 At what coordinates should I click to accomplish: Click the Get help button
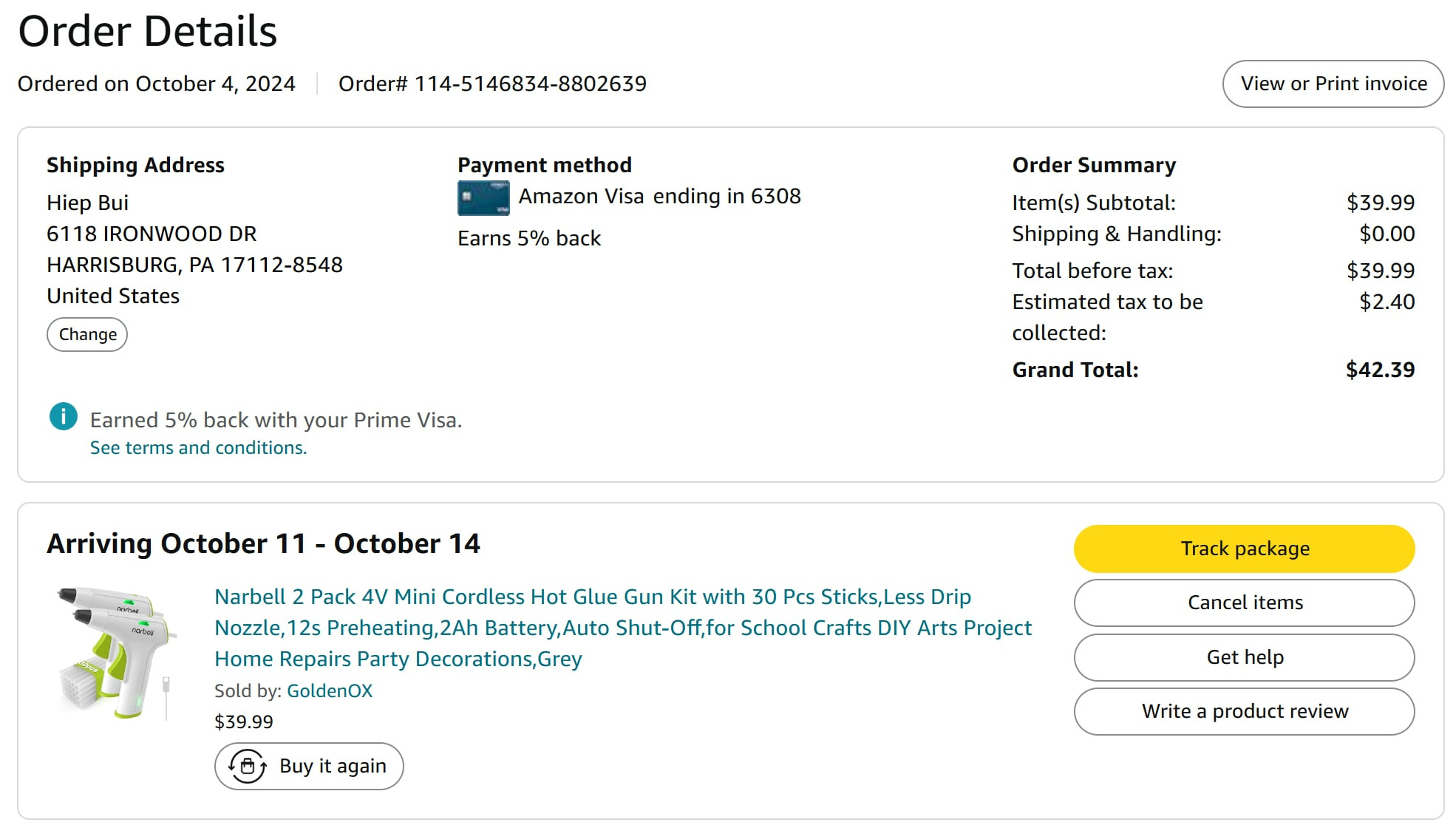pyautogui.click(x=1244, y=657)
